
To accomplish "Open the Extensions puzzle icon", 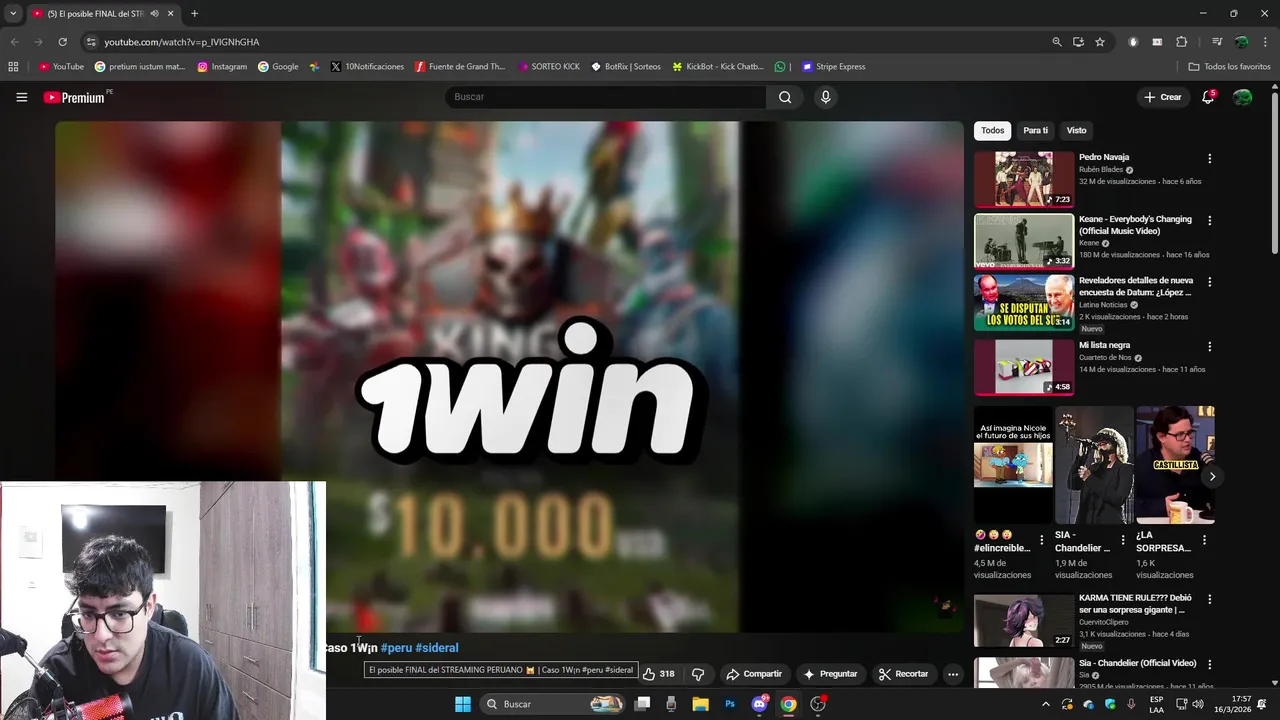I will (1181, 42).
